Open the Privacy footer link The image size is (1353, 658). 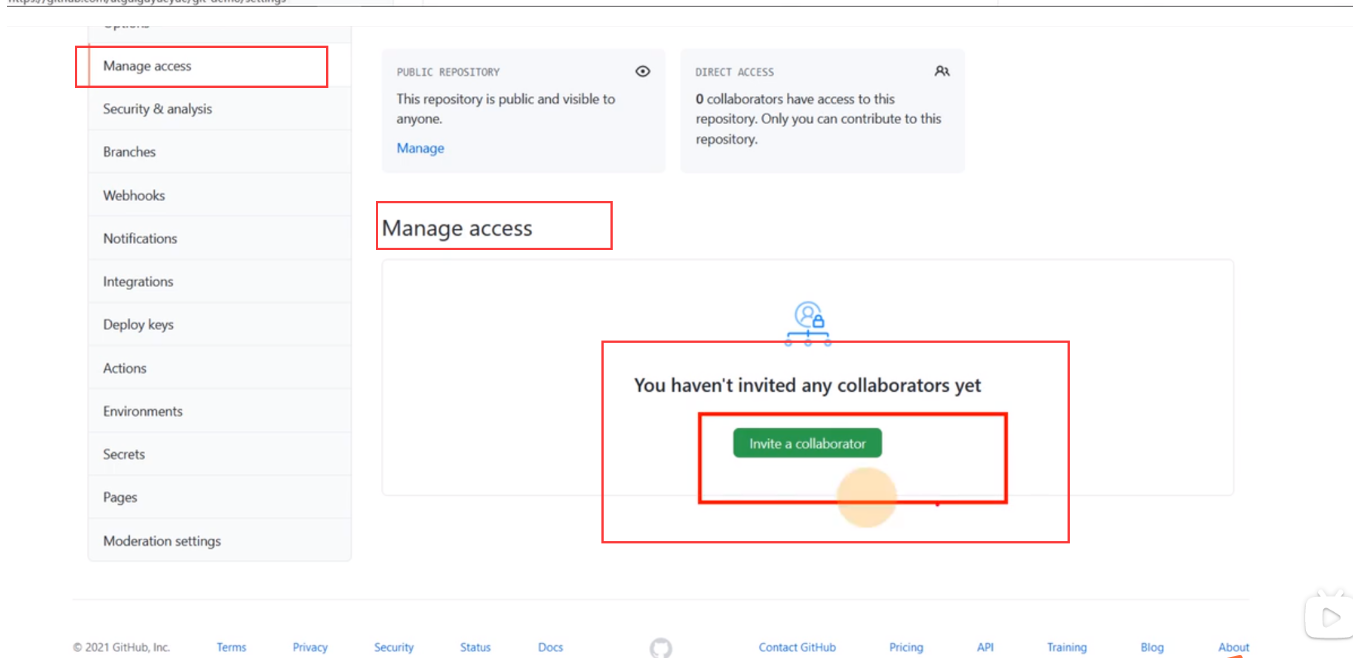[310, 647]
